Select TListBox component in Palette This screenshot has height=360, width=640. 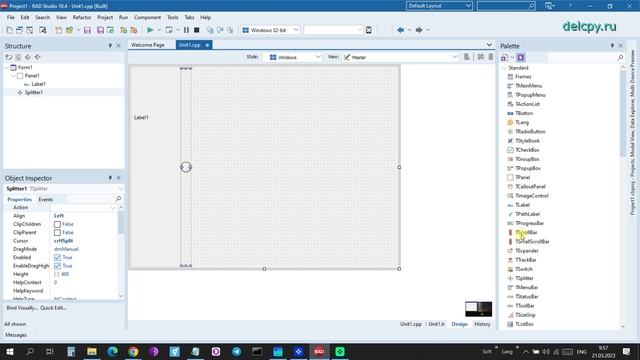[524, 324]
